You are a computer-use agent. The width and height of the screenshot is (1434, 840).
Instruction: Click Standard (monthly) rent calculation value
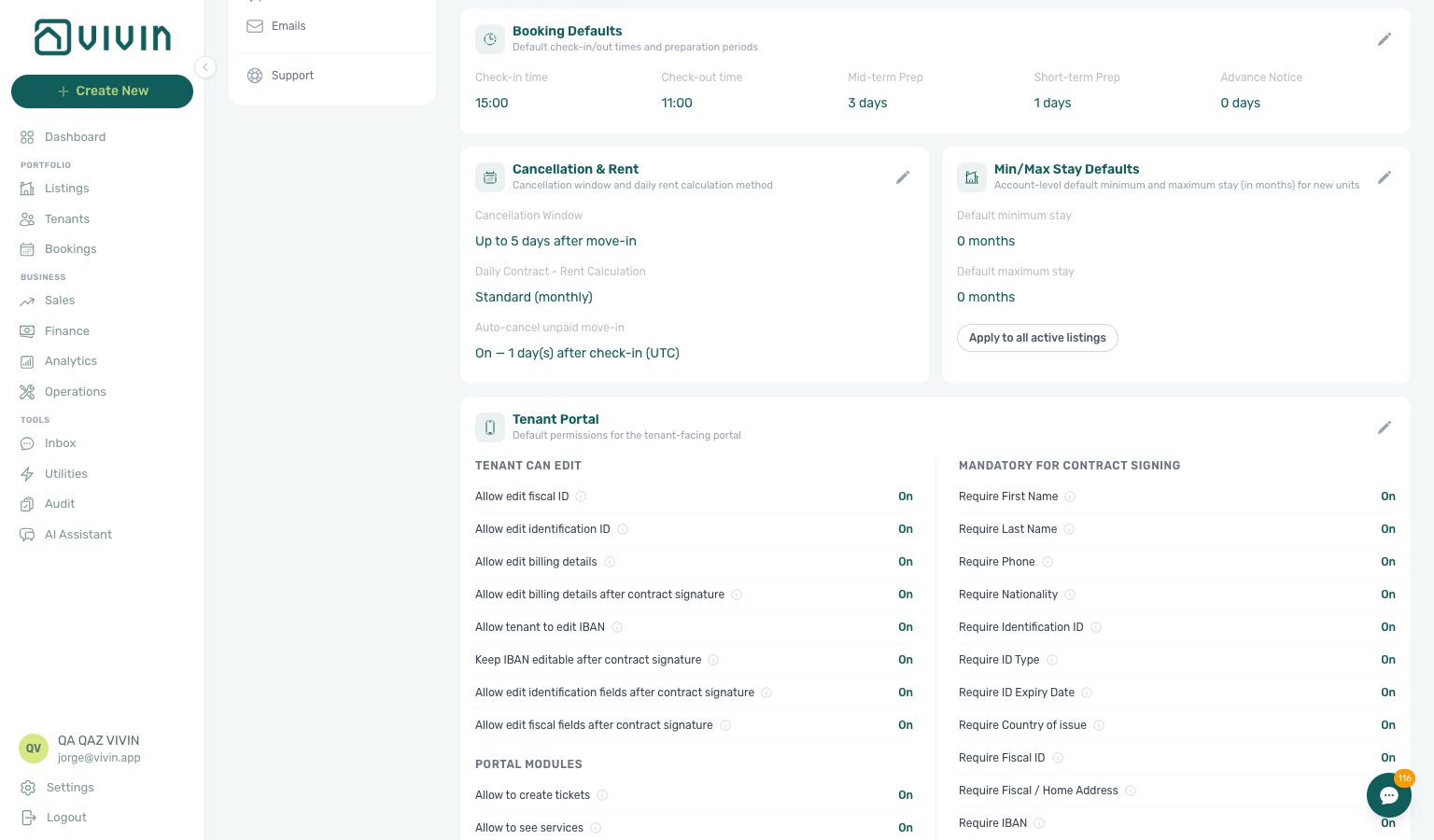[534, 297]
